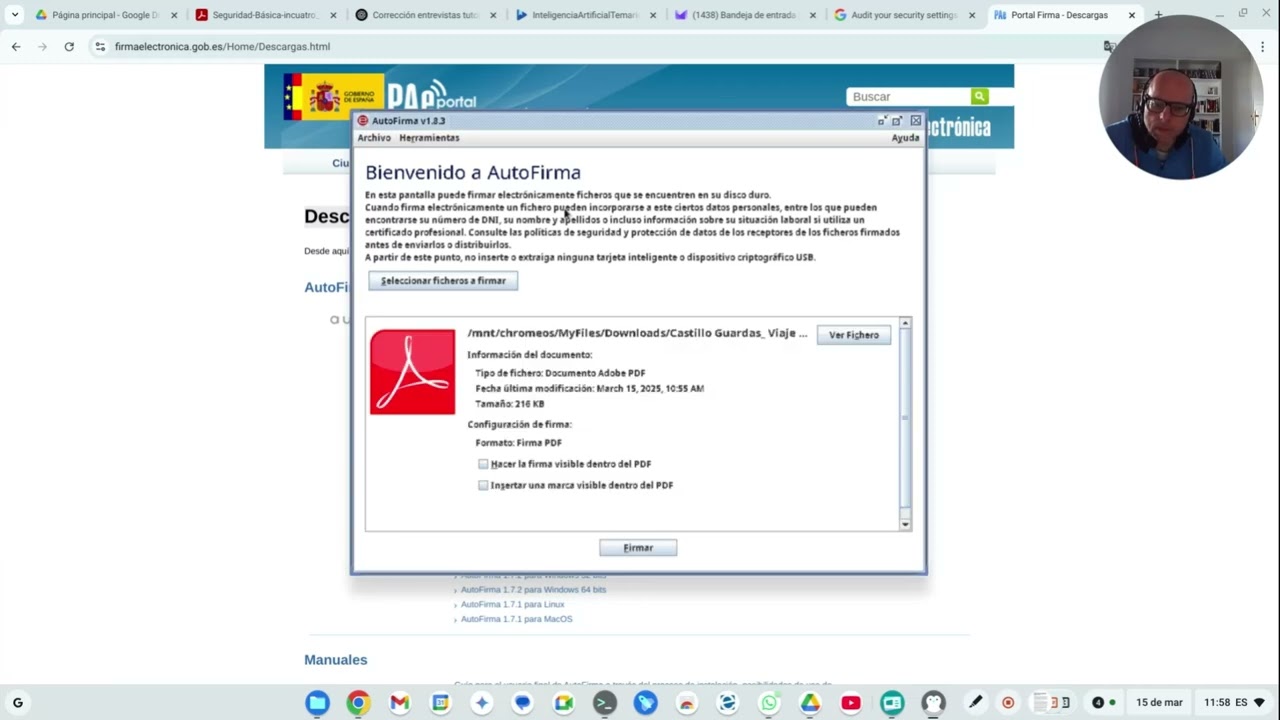Open the ChromeOS launcher G button
This screenshot has width=1280, height=720.
(x=17, y=703)
